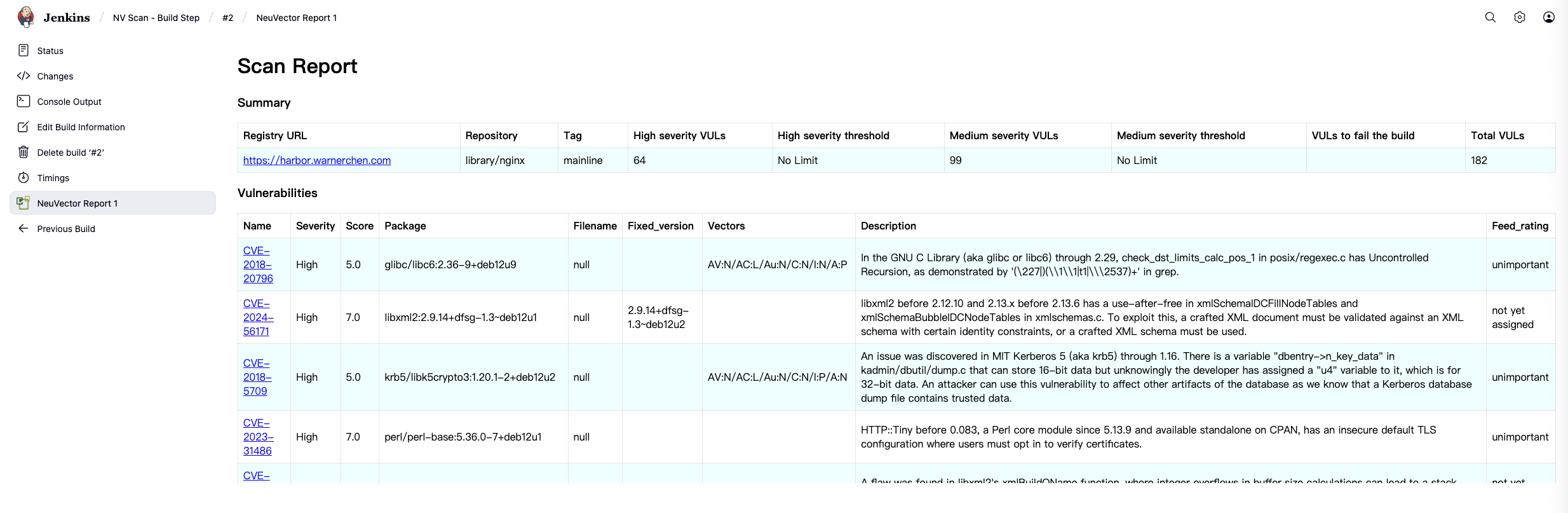This screenshot has height=513, width=1568.
Task: Click the Previous Build arrow icon
Action: pos(24,228)
